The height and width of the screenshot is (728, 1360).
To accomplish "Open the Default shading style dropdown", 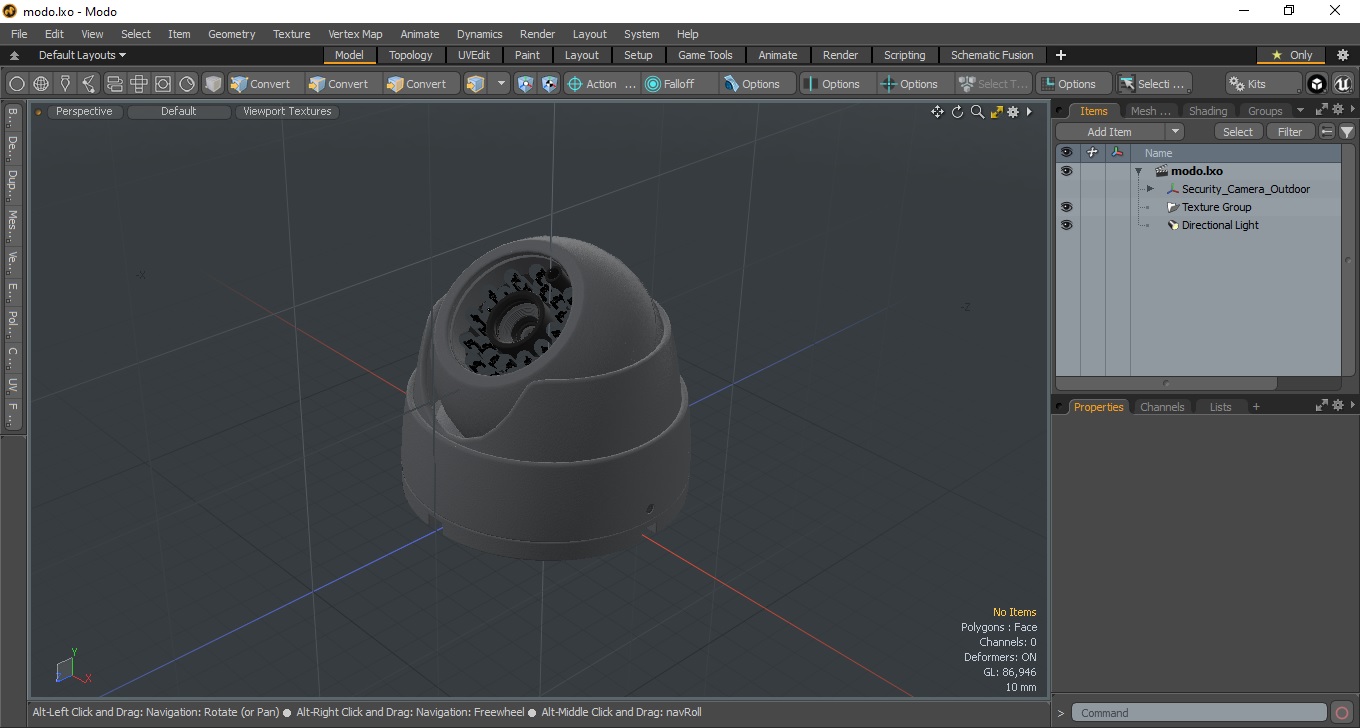I will pos(179,112).
